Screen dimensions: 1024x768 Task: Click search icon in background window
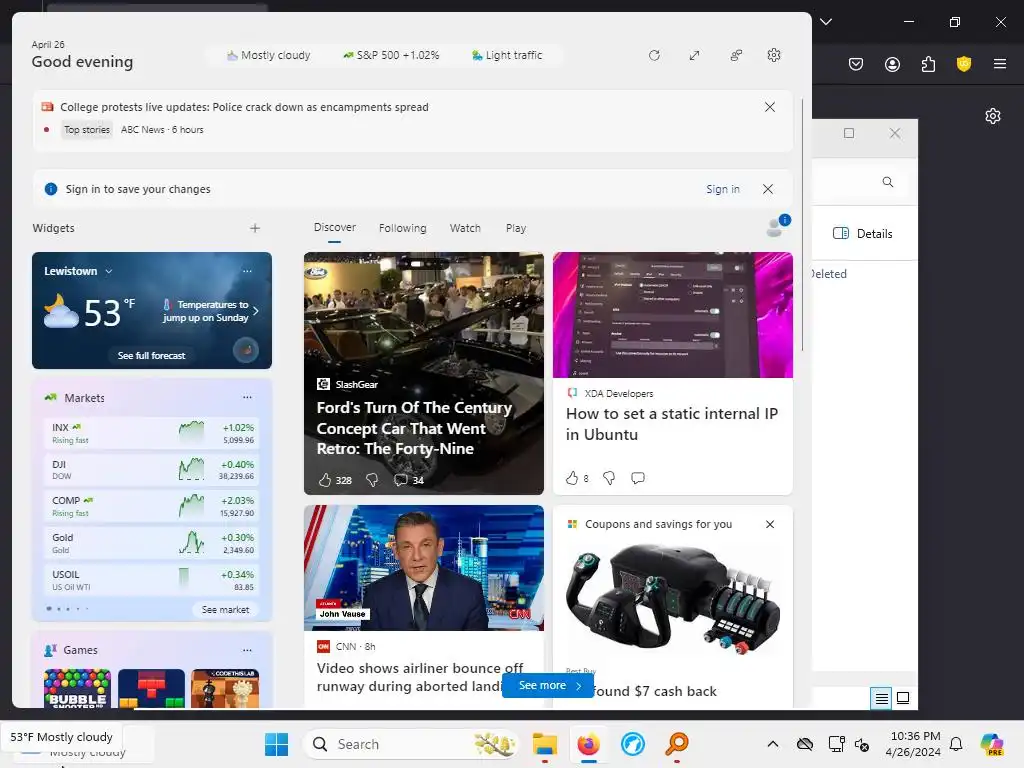[888, 182]
